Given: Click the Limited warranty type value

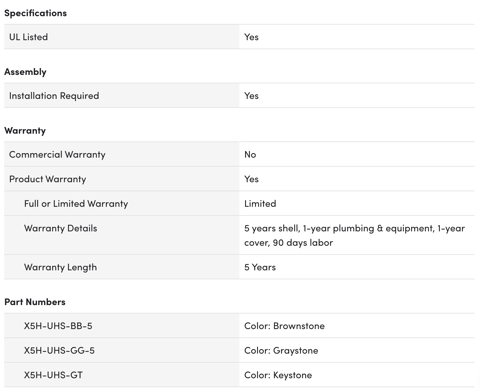Looking at the screenshot, I should click(260, 204).
